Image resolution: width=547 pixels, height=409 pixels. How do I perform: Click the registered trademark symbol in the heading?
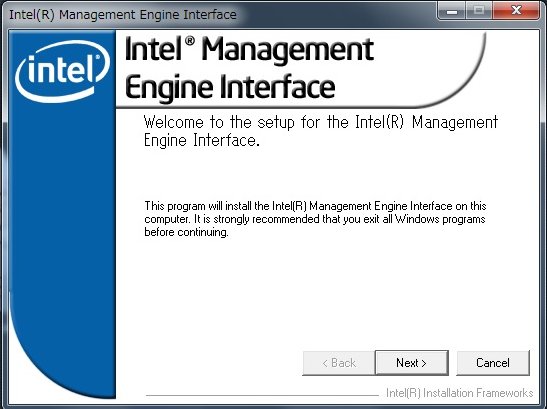pos(189,41)
